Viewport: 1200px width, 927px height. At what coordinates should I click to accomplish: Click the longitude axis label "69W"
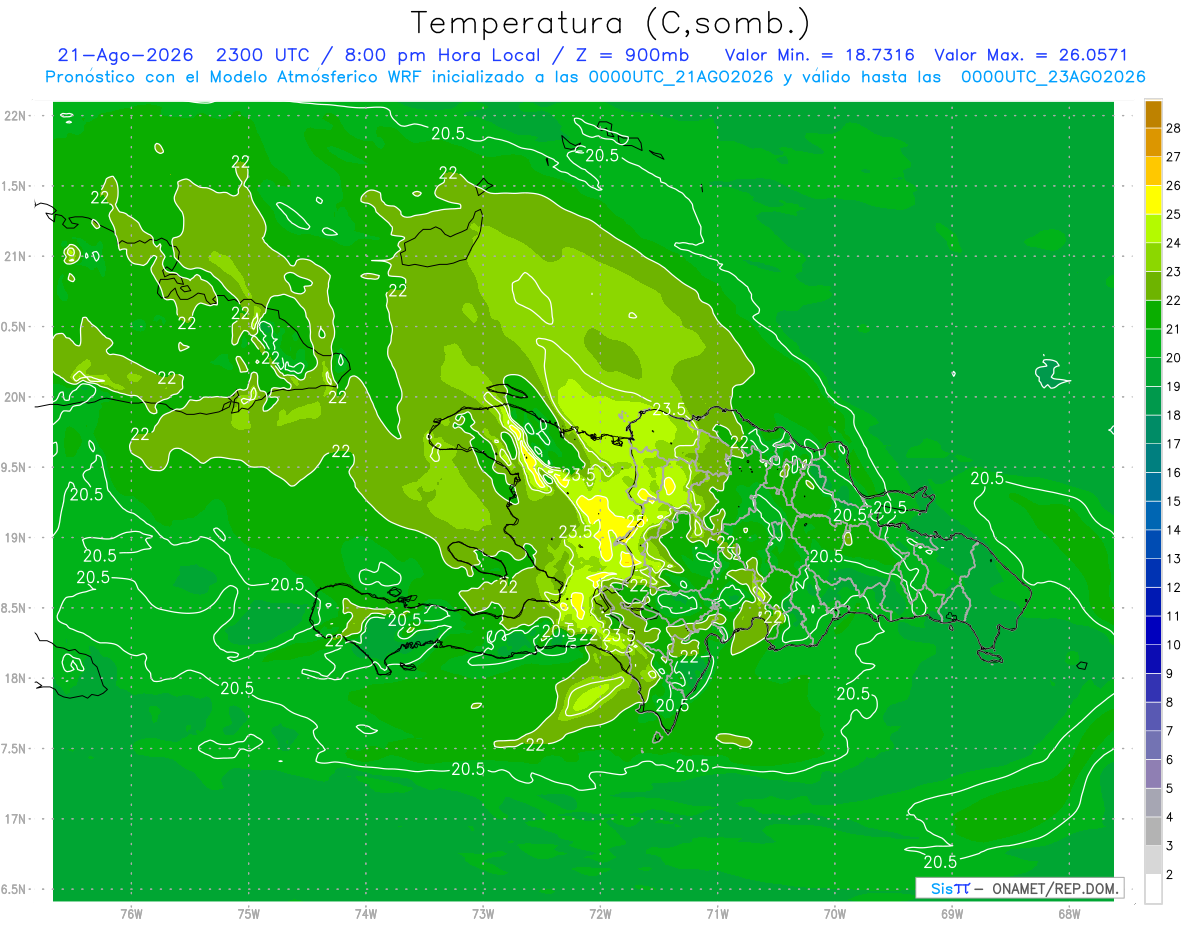pos(952,914)
